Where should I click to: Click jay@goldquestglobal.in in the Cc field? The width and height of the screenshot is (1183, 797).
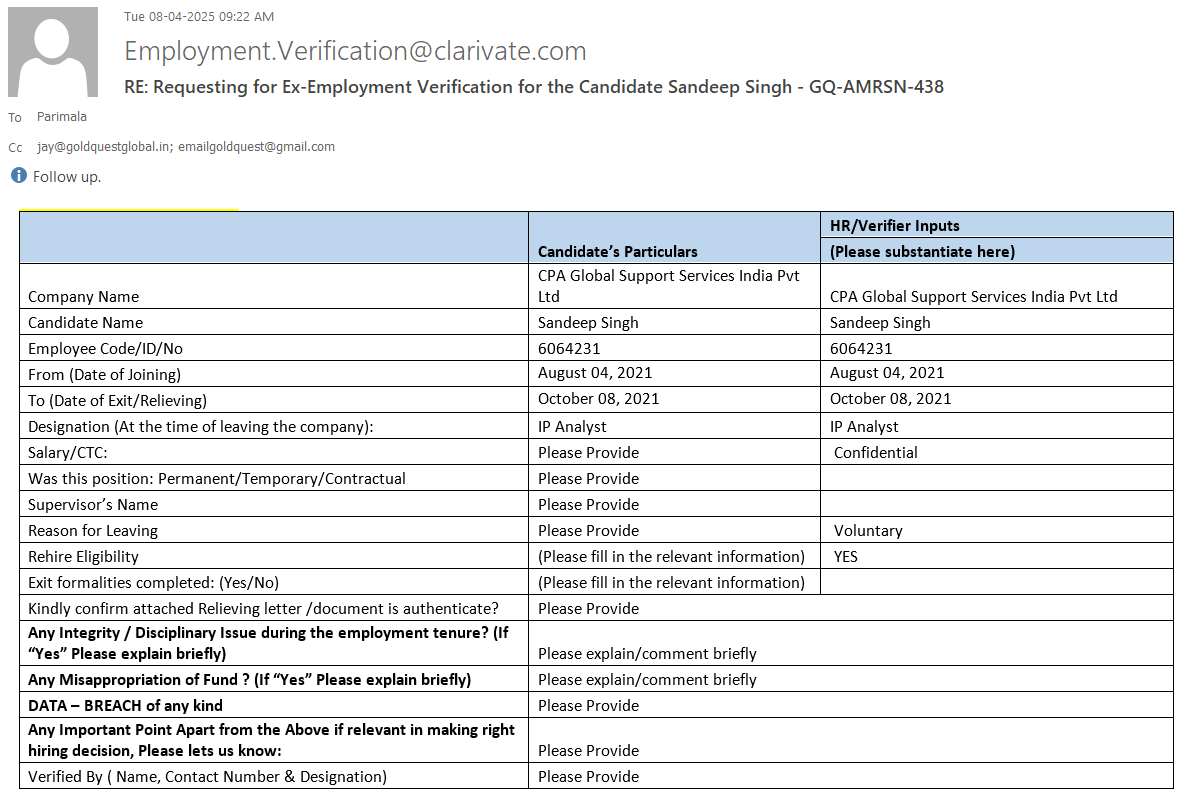[x=105, y=146]
